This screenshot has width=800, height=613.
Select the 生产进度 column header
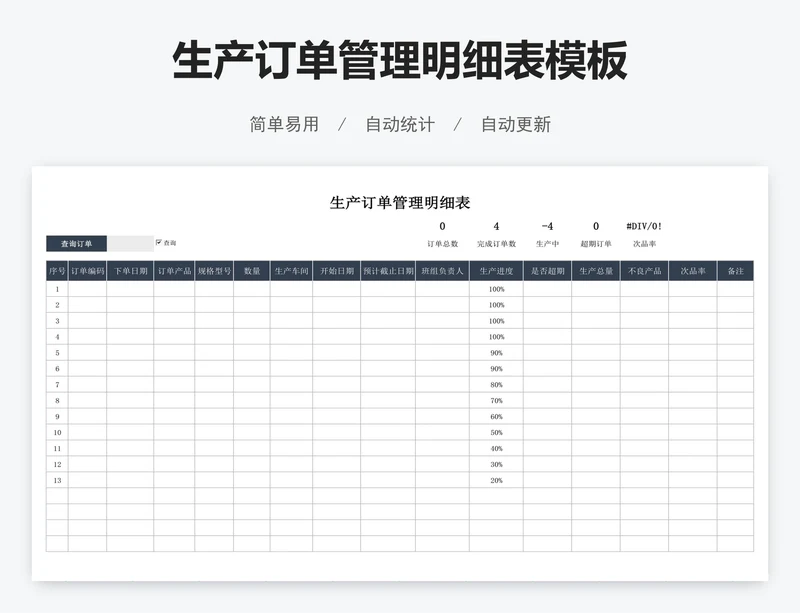(496, 271)
